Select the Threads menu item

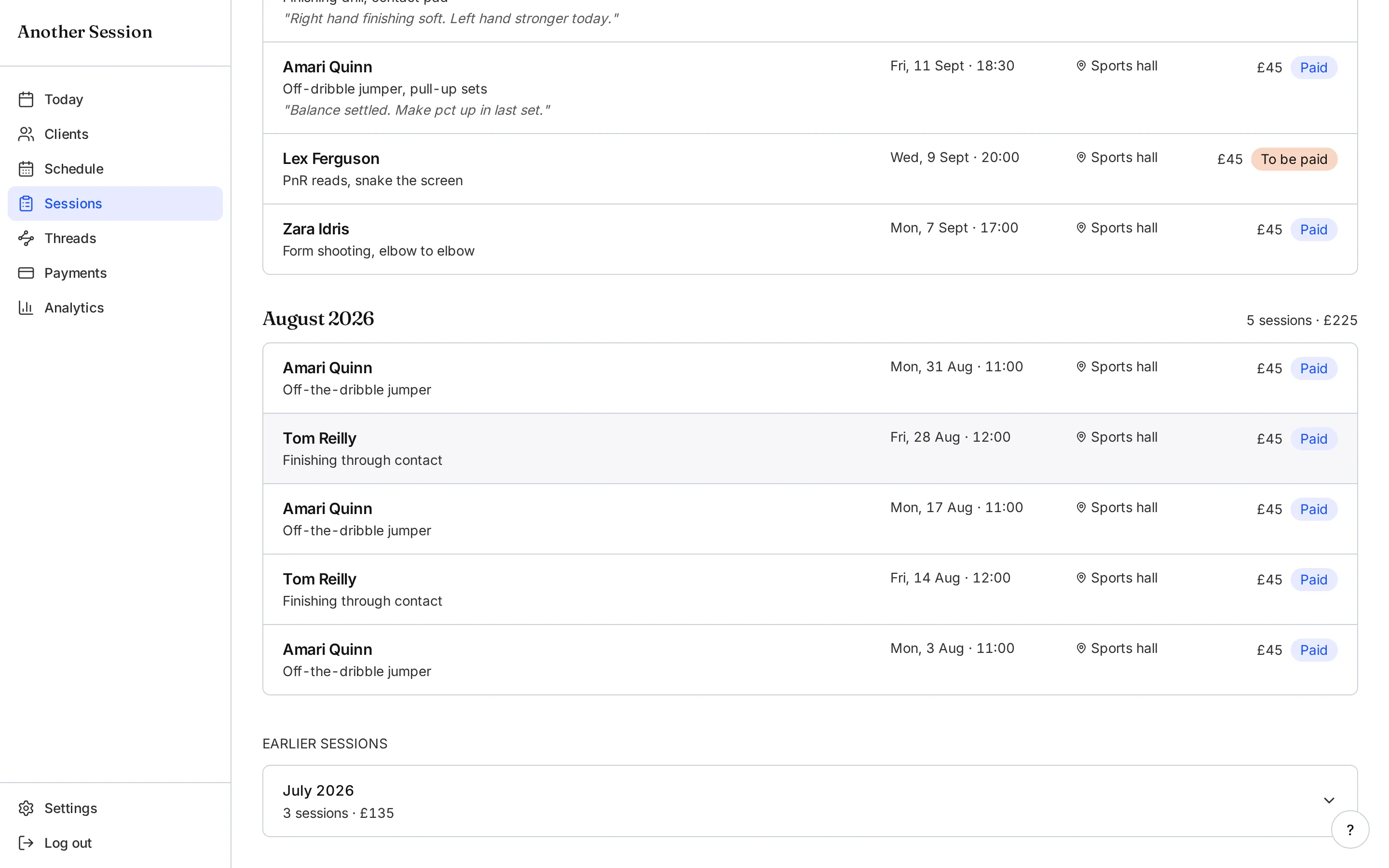point(115,238)
